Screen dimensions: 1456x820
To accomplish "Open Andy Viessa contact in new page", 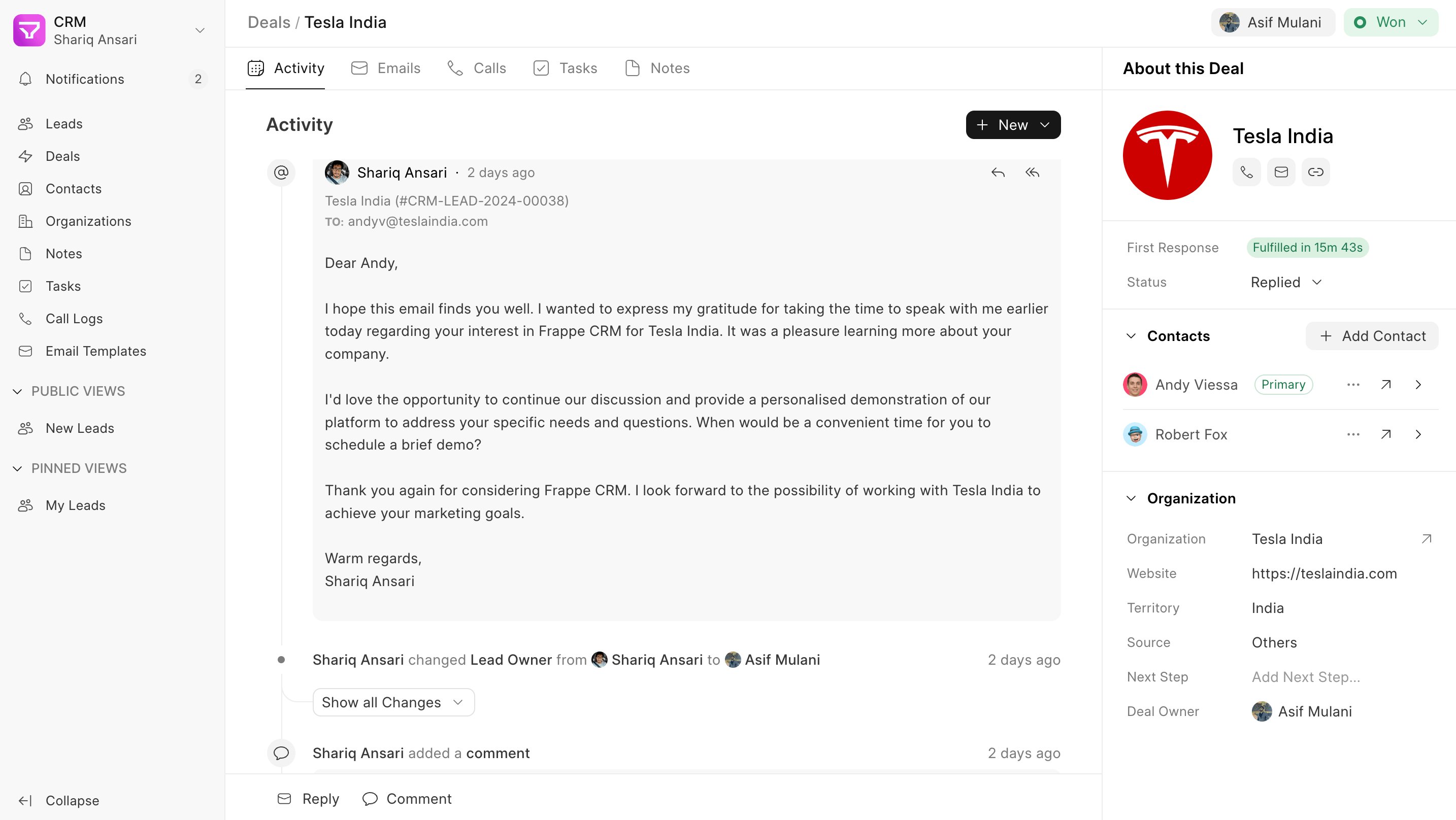I will coord(1385,385).
